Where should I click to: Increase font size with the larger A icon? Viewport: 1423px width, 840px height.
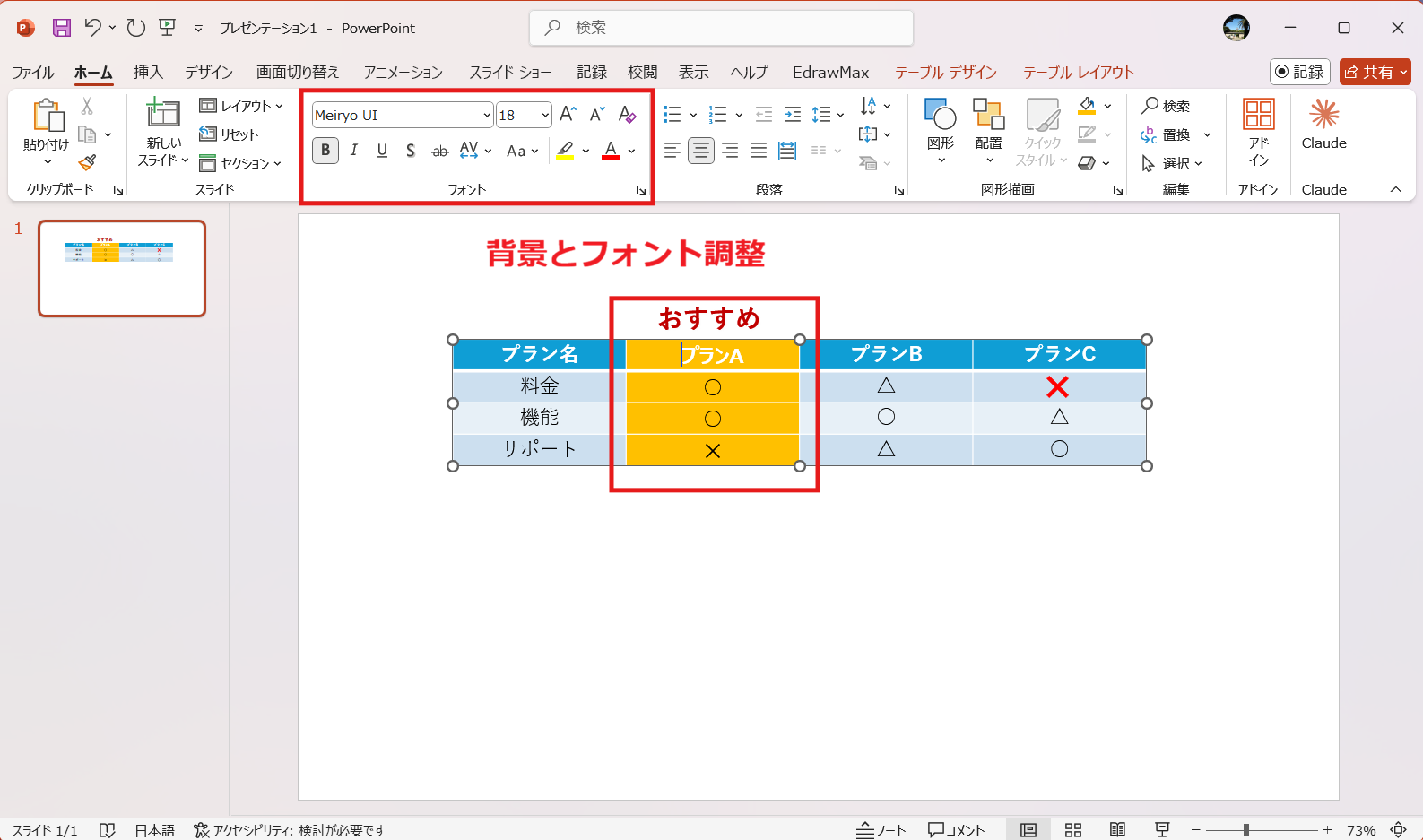568,115
